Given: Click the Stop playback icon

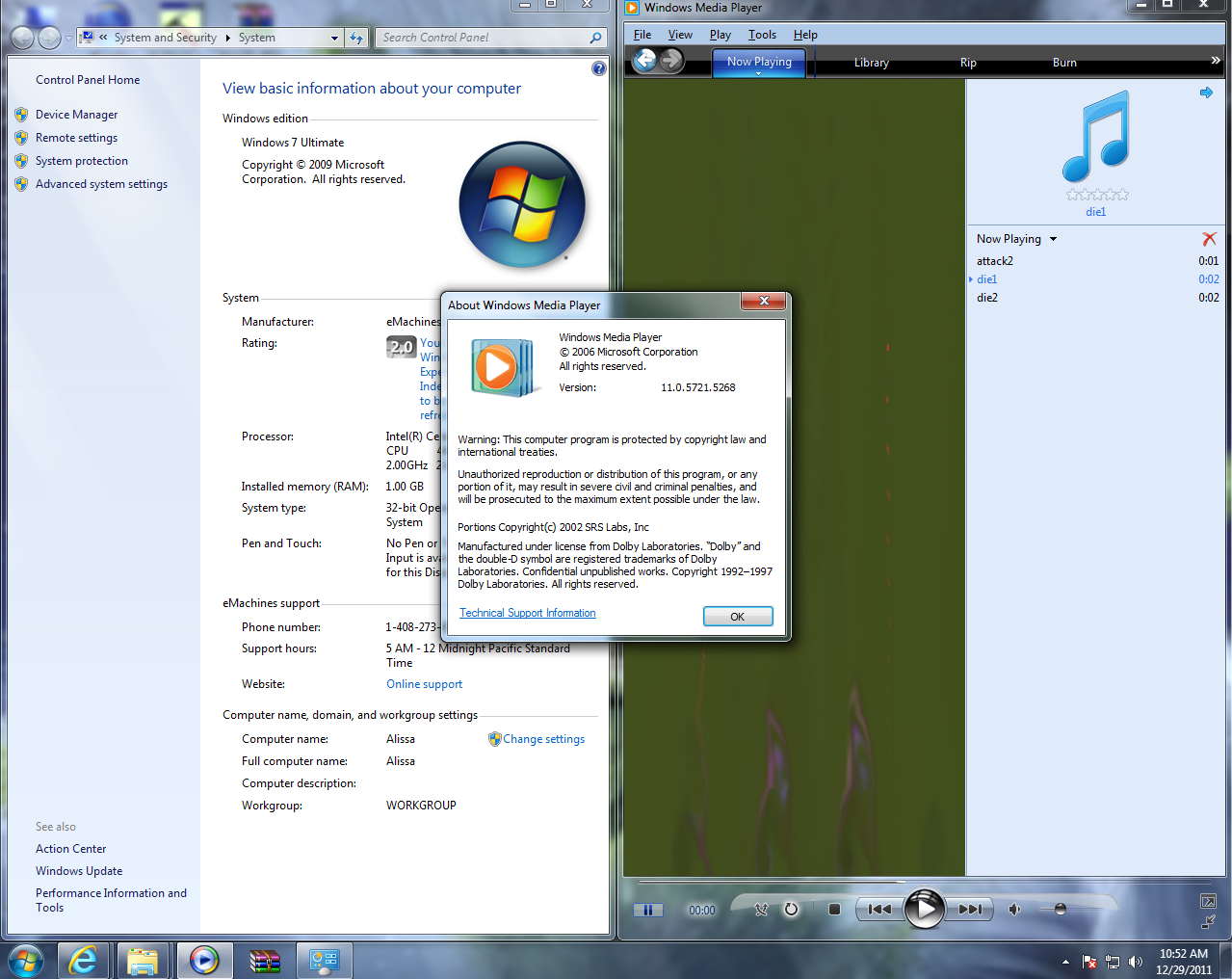Looking at the screenshot, I should pos(836,909).
